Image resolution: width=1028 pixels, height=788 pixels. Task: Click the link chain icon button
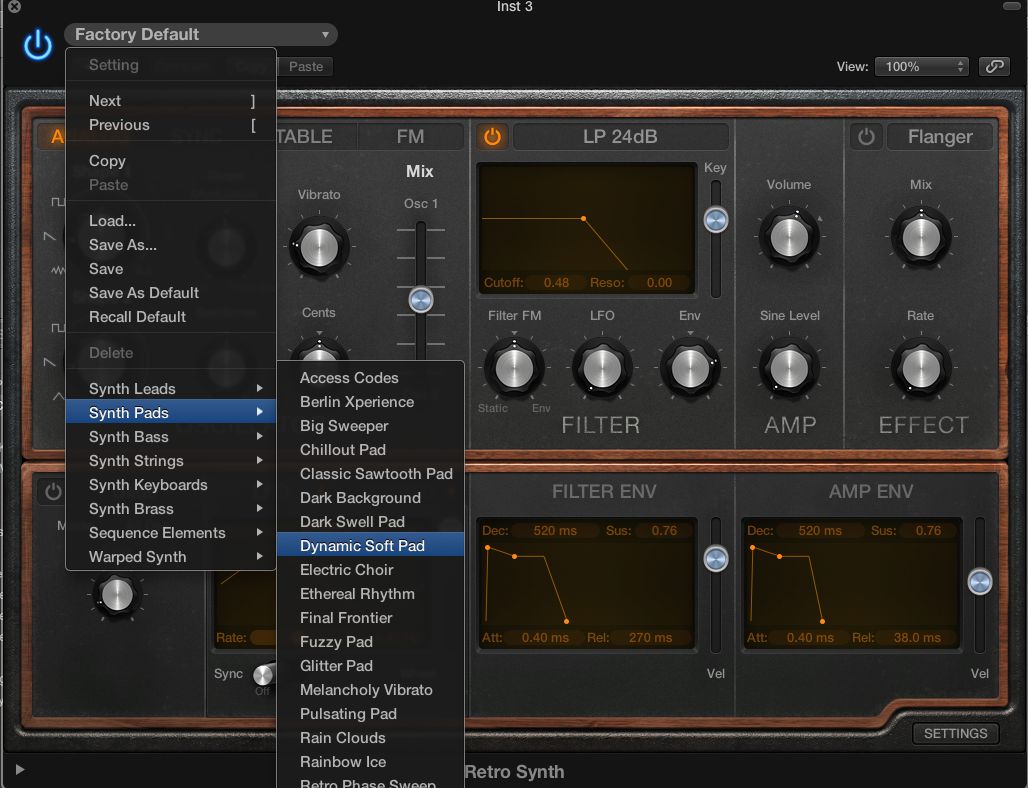[x=994, y=66]
